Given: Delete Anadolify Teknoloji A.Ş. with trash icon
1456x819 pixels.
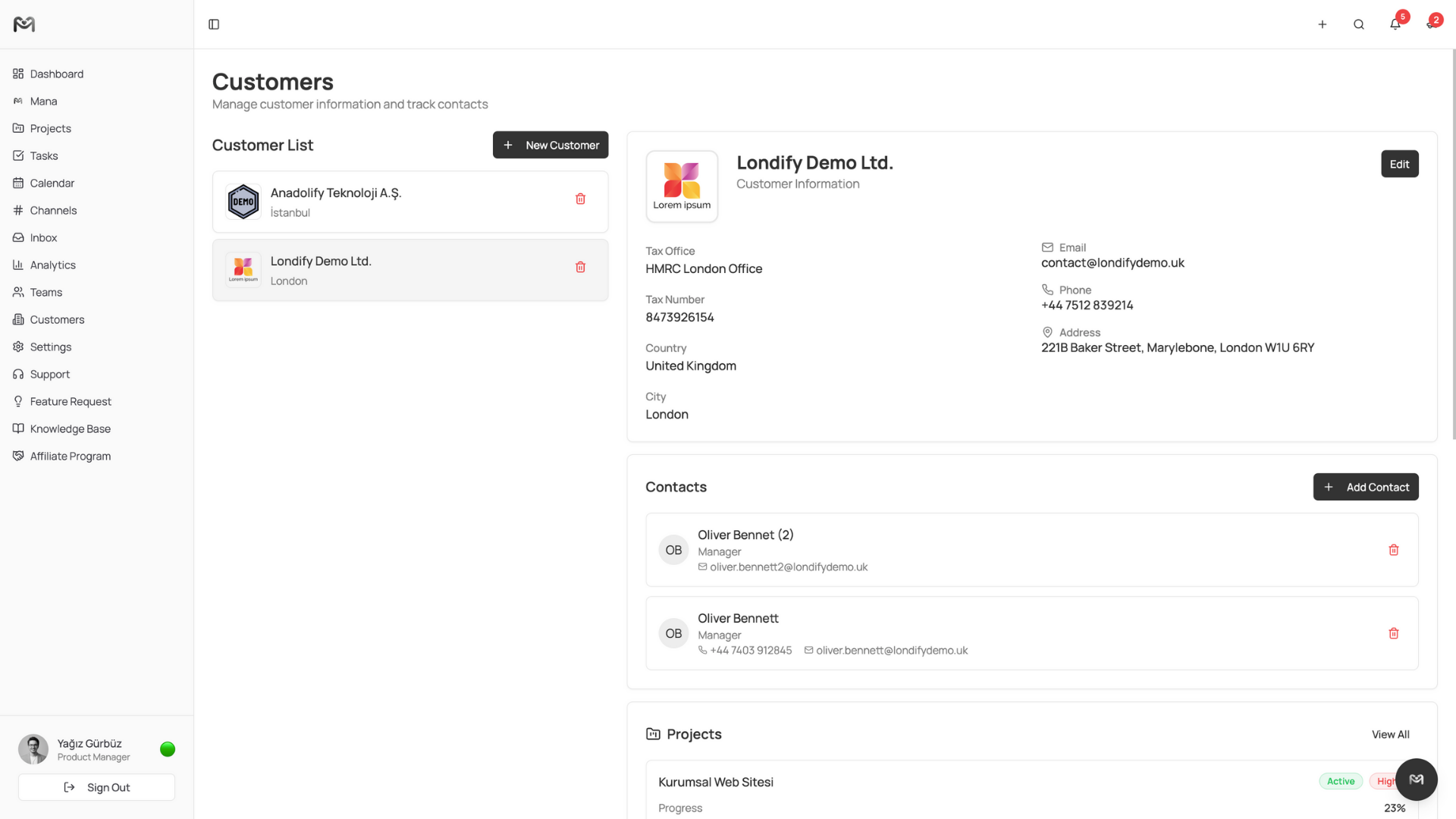Looking at the screenshot, I should (x=580, y=199).
